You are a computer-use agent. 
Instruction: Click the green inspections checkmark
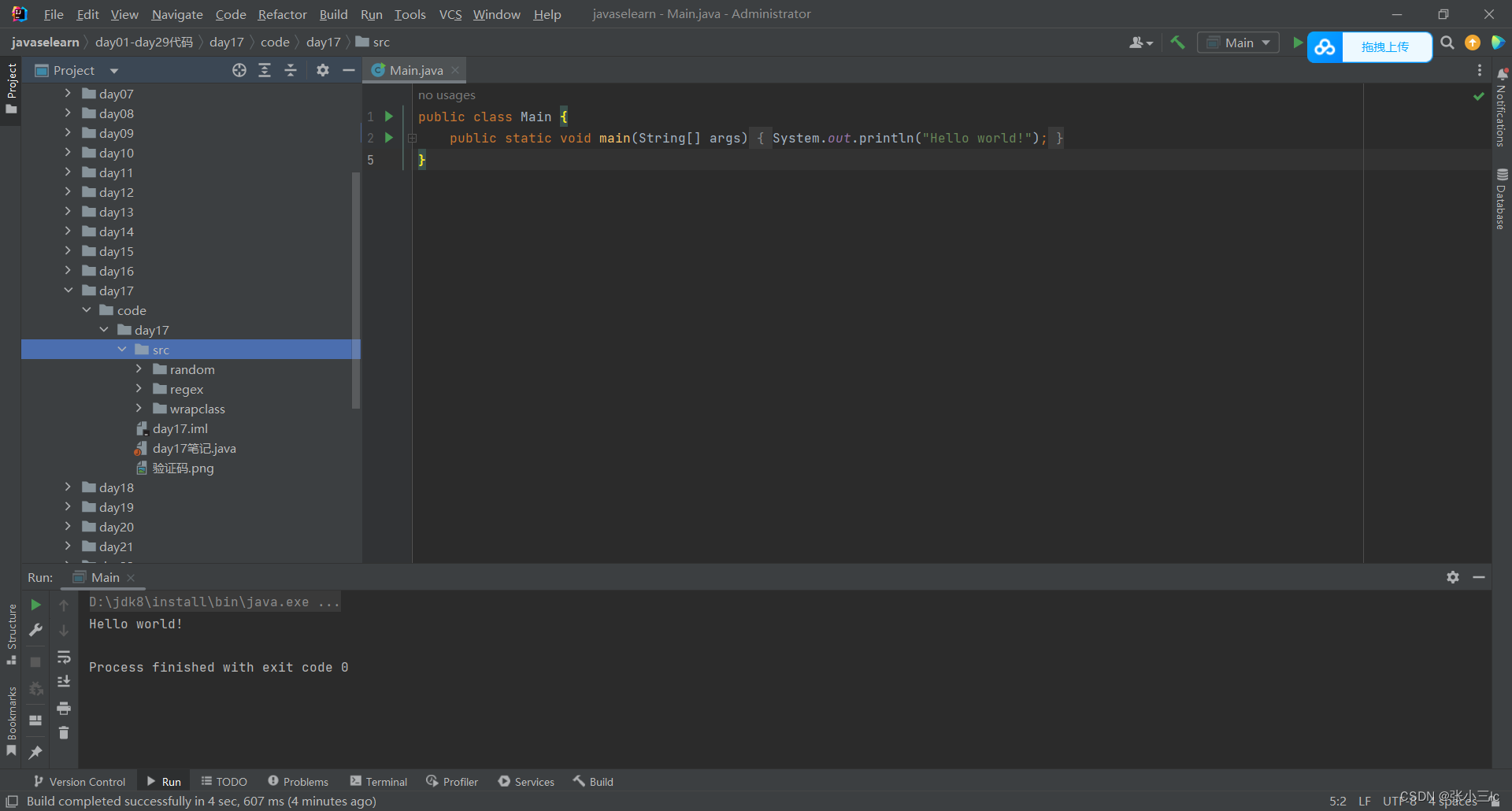click(x=1479, y=96)
